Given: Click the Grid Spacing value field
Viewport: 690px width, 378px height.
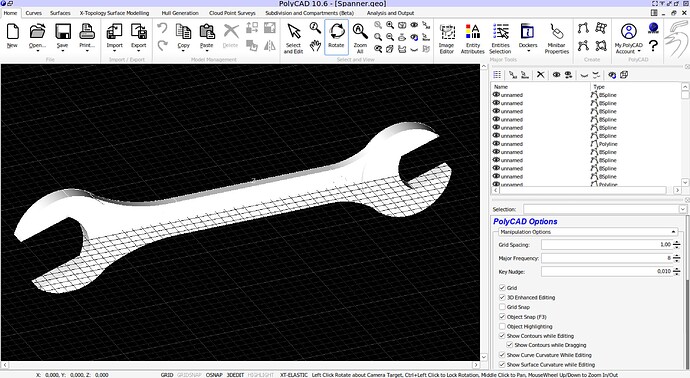Looking at the screenshot, I should [607, 245].
